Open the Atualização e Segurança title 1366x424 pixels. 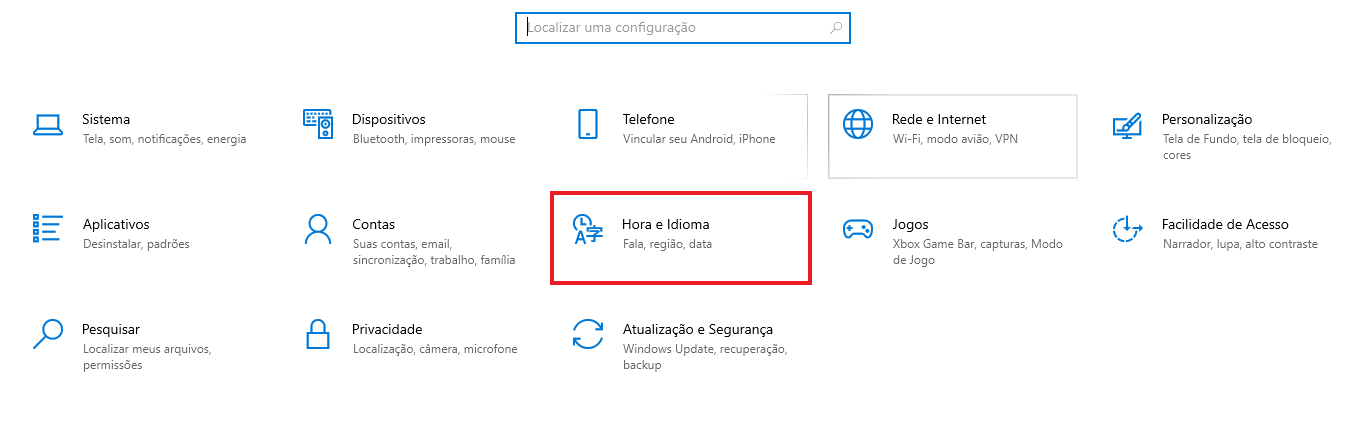698,329
